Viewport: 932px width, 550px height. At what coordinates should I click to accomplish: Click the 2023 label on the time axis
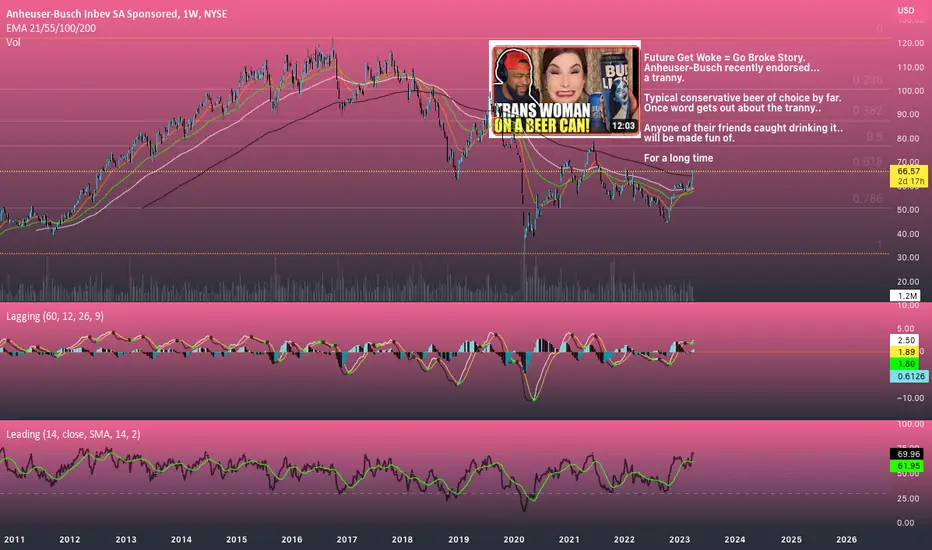[x=679, y=539]
